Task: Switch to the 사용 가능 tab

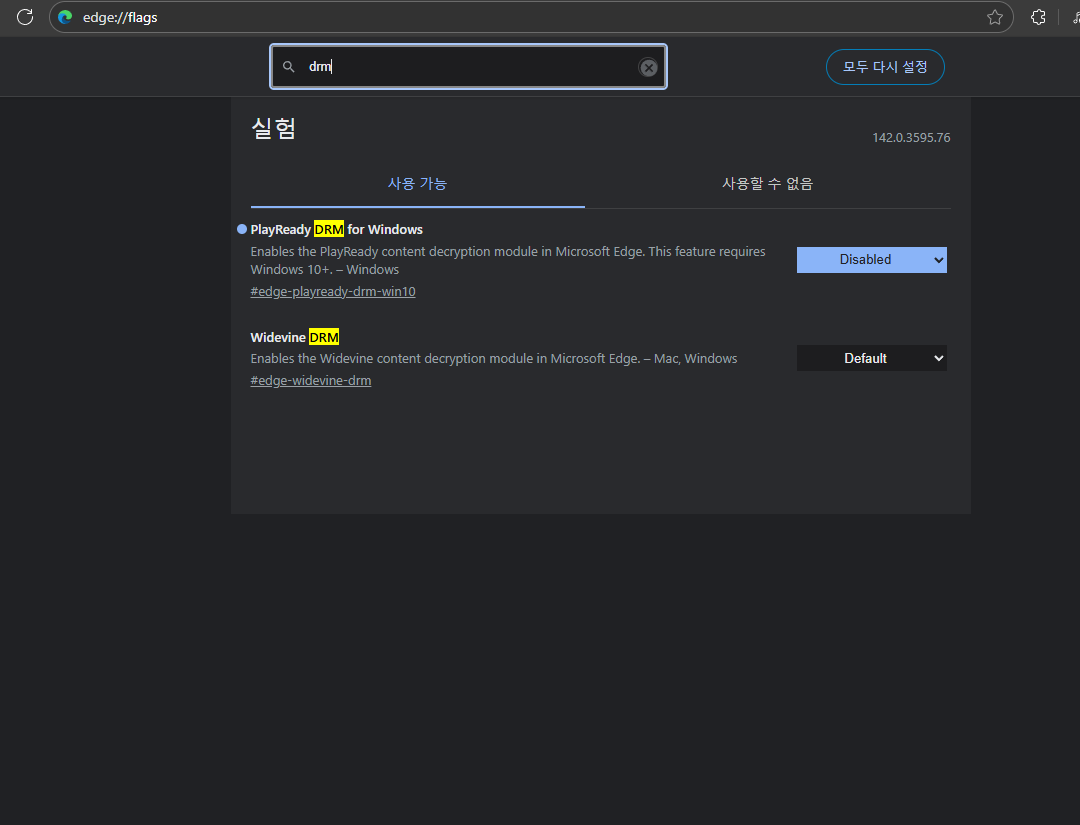Action: pyautogui.click(x=417, y=184)
